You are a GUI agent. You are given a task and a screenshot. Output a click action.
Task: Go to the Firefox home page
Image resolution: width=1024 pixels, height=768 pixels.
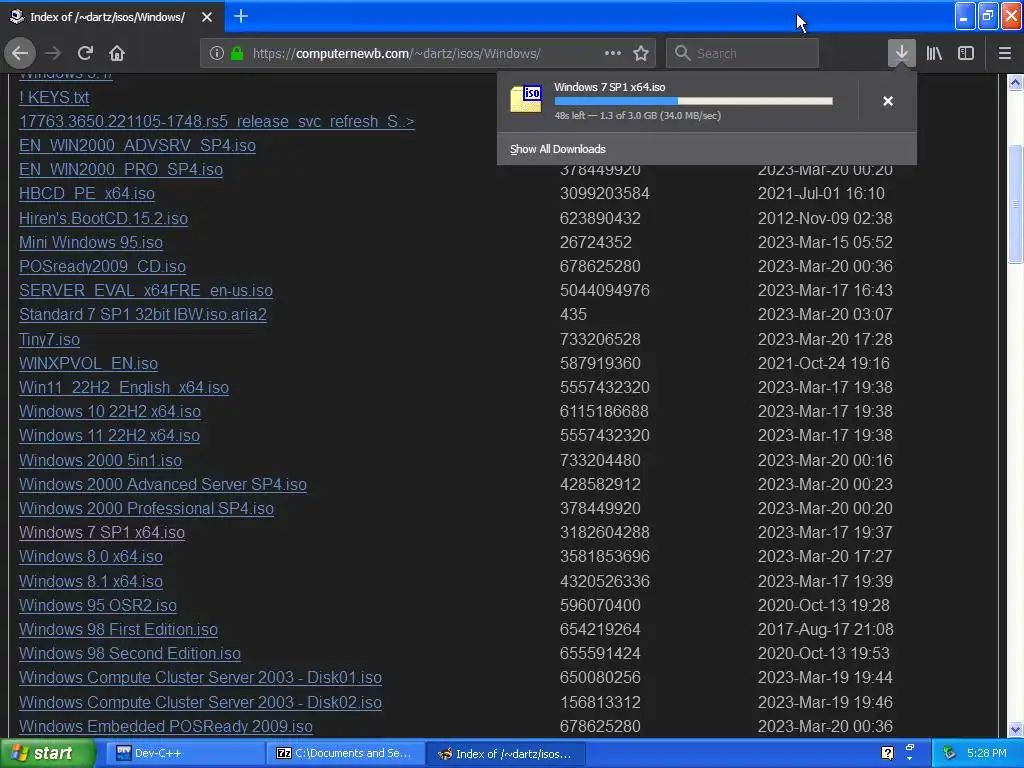[117, 53]
